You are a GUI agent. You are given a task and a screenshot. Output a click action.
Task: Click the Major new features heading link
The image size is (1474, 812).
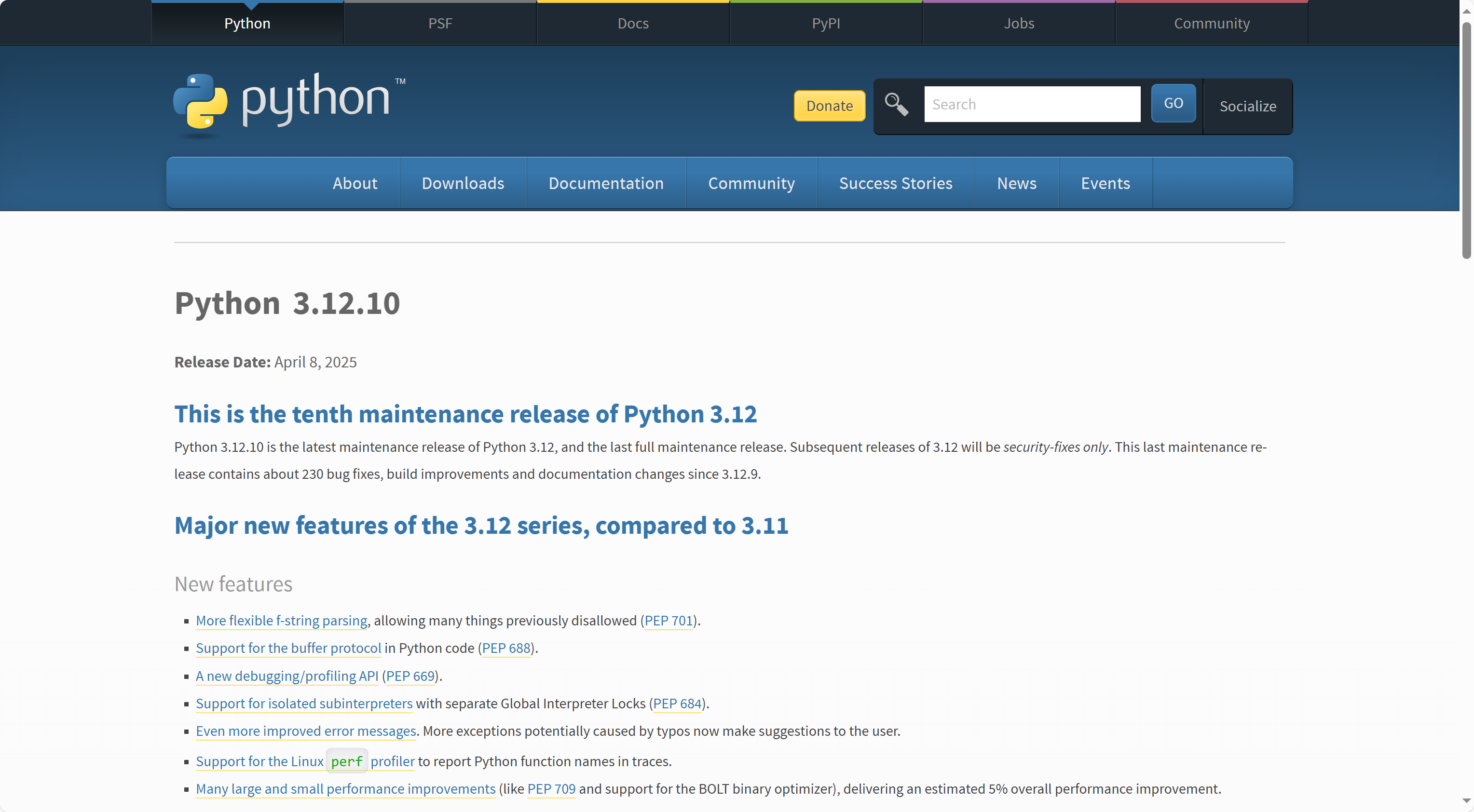click(x=481, y=525)
